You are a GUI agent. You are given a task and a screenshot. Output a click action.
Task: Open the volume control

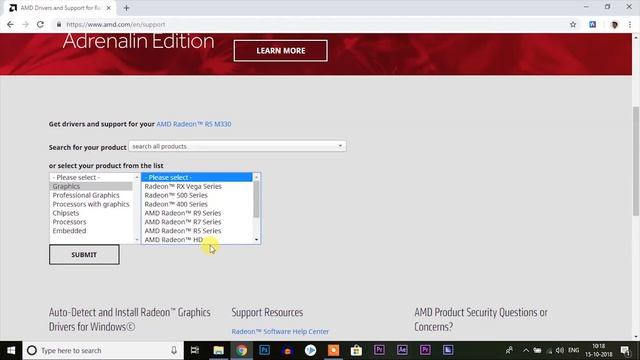point(560,350)
